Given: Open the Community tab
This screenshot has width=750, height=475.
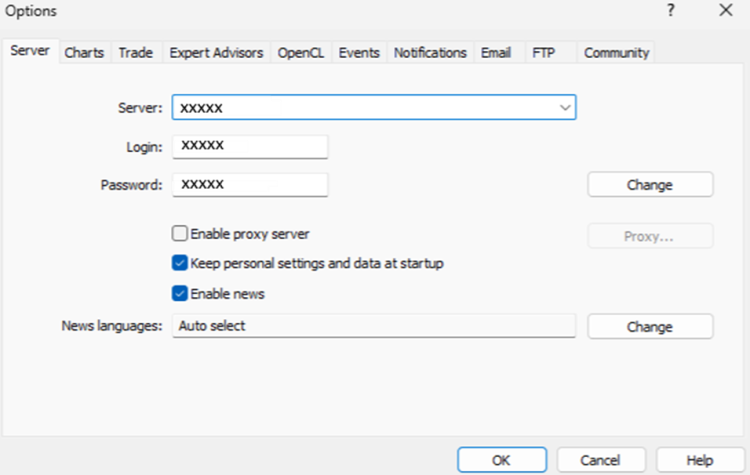Looking at the screenshot, I should click(616, 52).
